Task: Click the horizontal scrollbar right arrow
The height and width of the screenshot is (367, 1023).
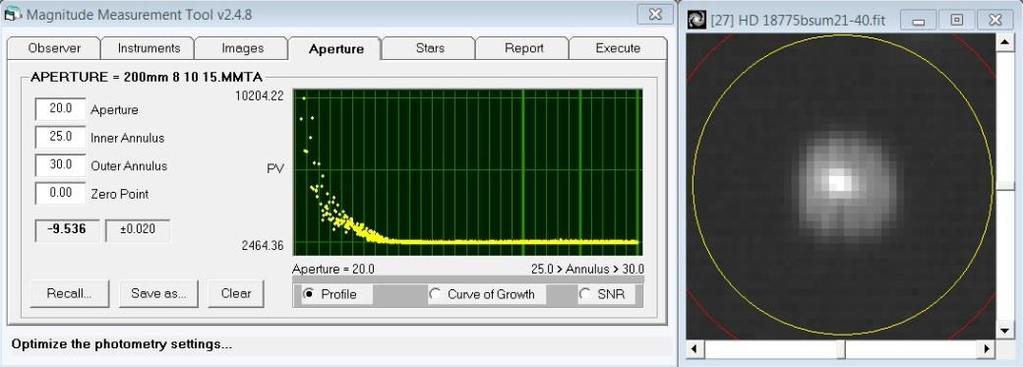Action: (987, 349)
